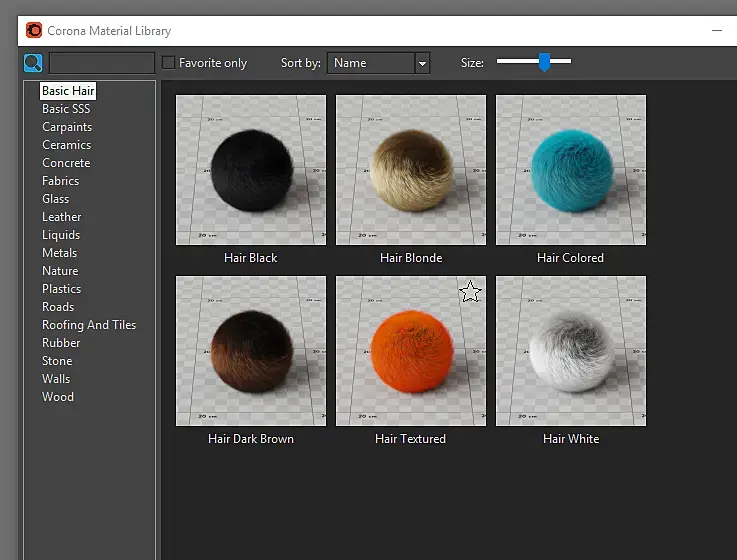Open the Glass materials category

pos(56,199)
